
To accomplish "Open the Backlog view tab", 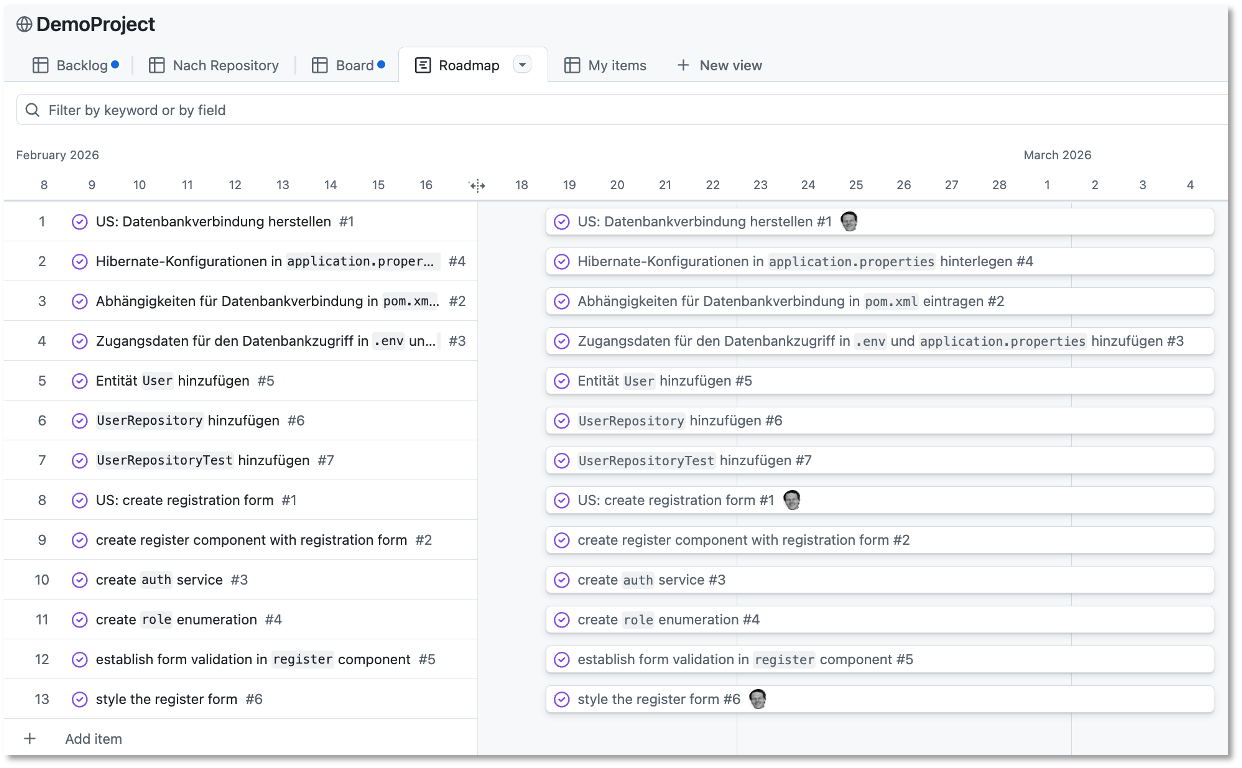I will coord(75,65).
